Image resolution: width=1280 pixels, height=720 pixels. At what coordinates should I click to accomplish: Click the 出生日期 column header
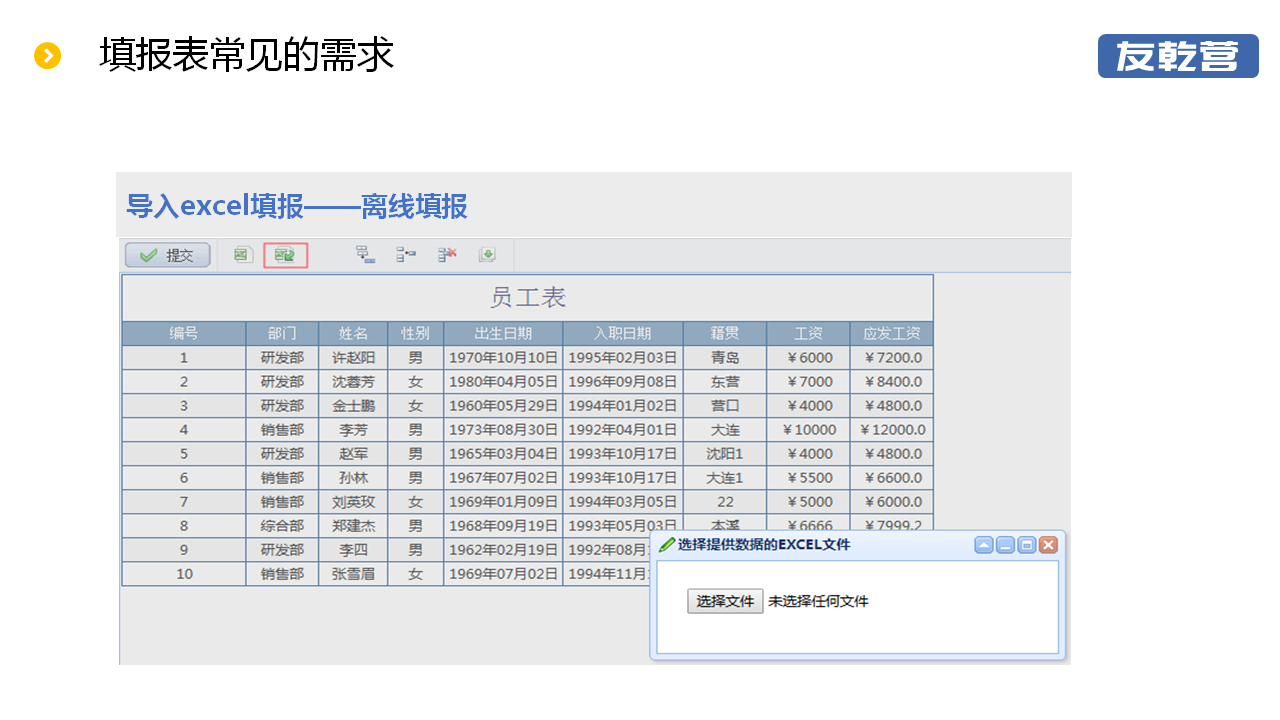click(x=503, y=334)
